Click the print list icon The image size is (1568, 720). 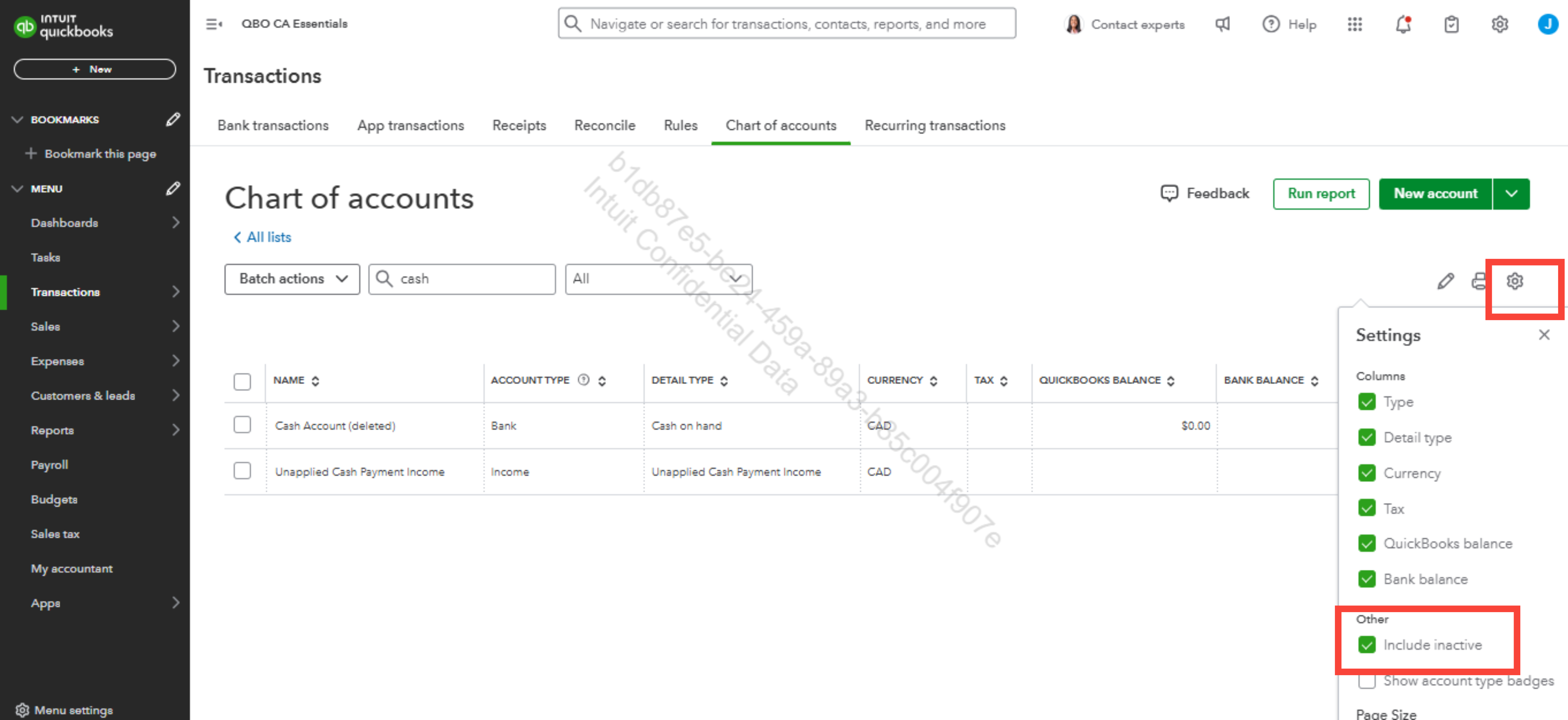pos(1478,280)
